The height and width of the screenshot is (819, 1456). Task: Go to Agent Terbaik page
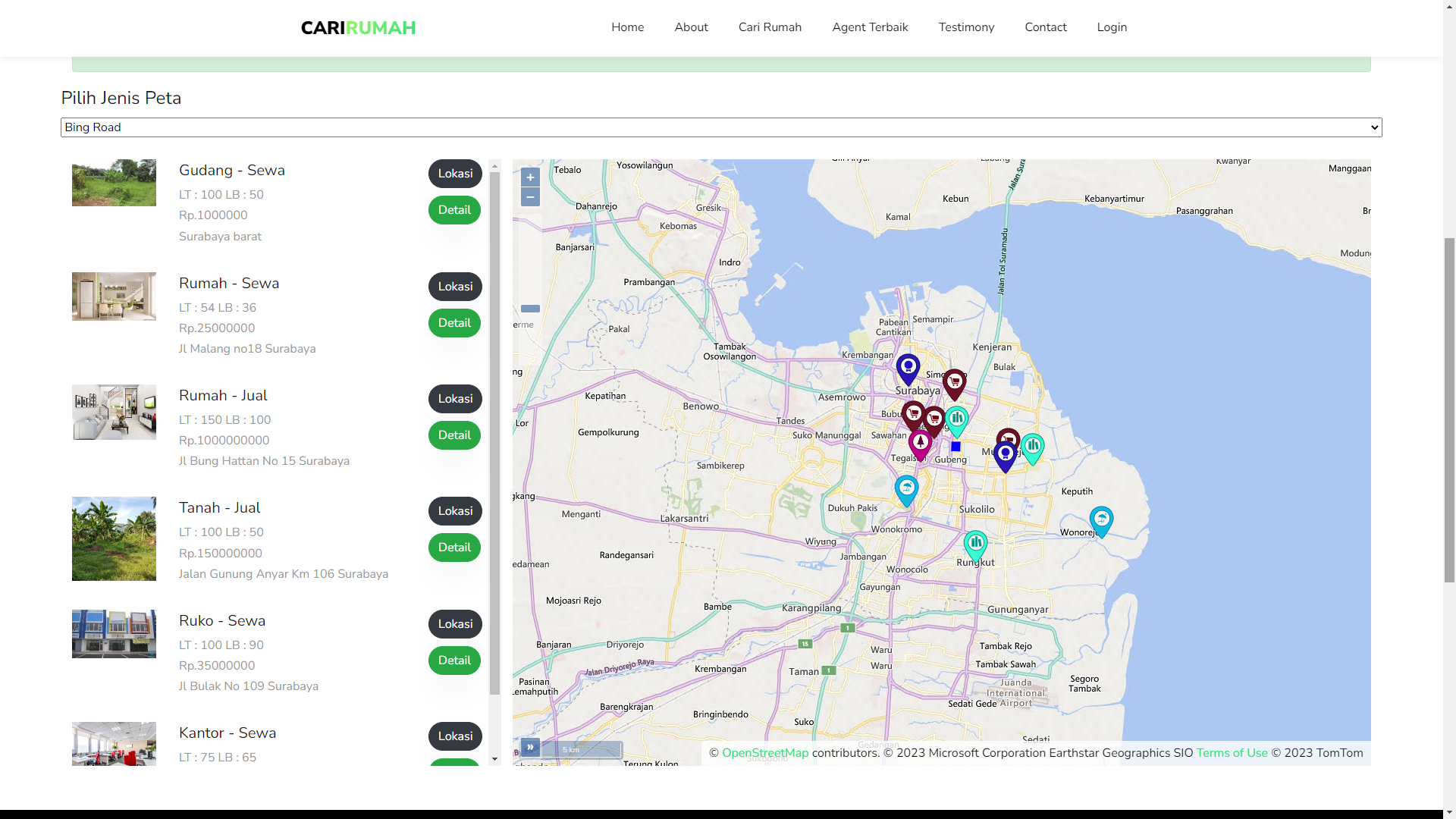[x=870, y=27]
